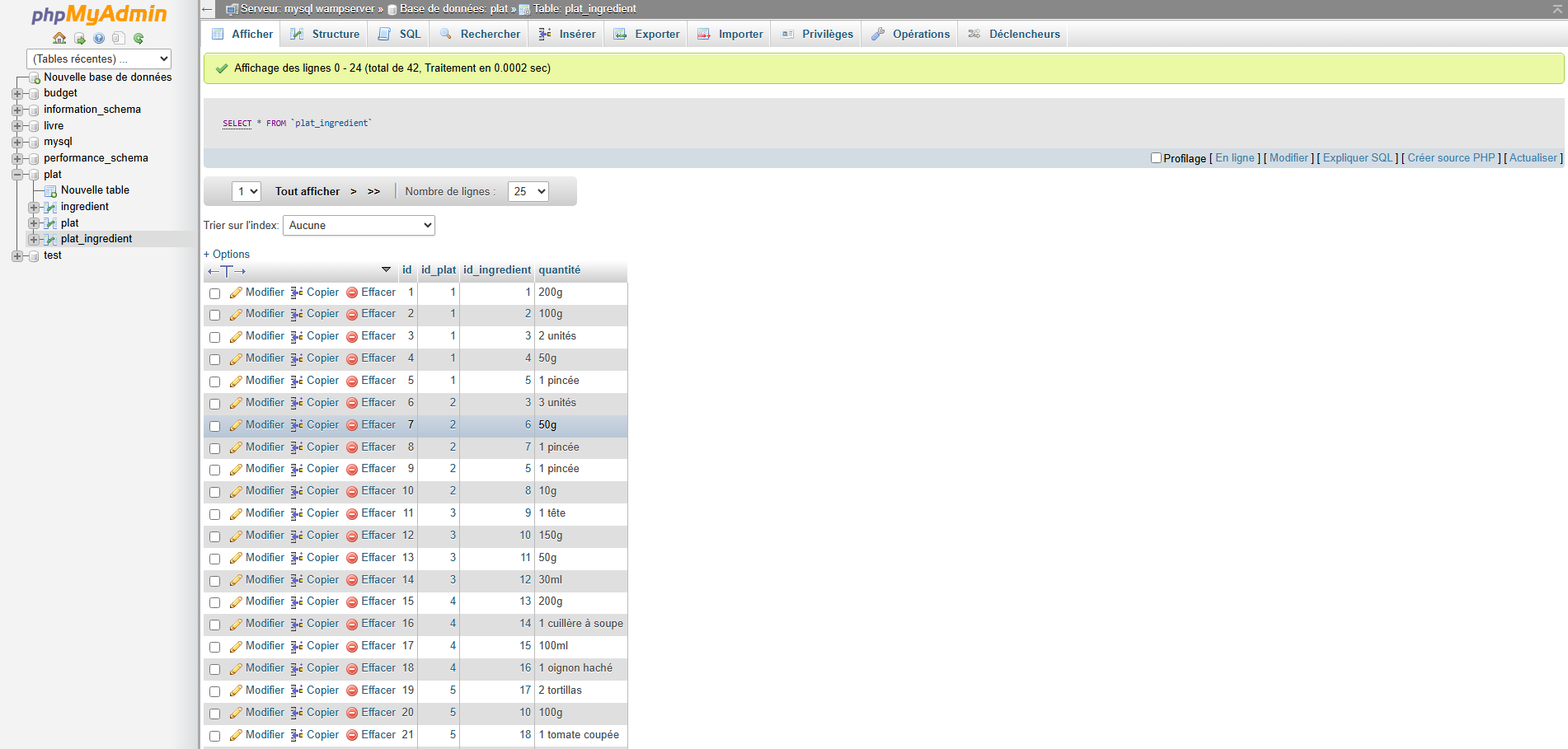1568x749 pixels.
Task: Tick the checkbox for row id 12
Action: click(x=215, y=536)
